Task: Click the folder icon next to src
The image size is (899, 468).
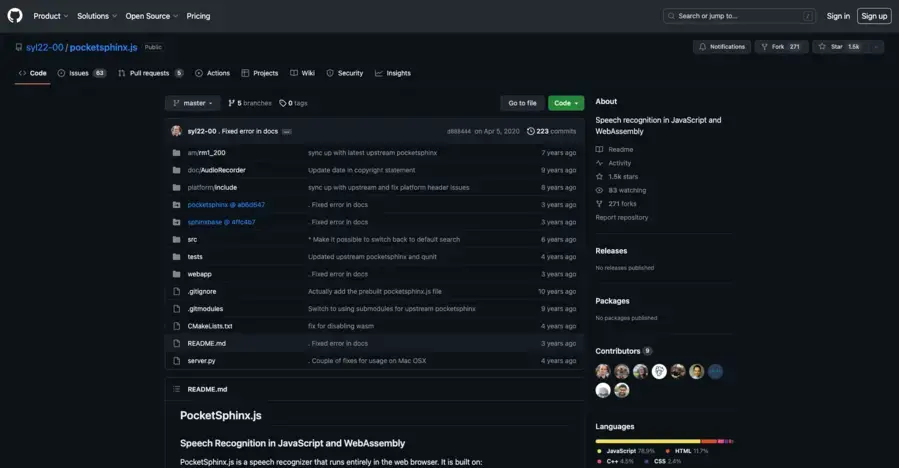Action: (x=177, y=239)
